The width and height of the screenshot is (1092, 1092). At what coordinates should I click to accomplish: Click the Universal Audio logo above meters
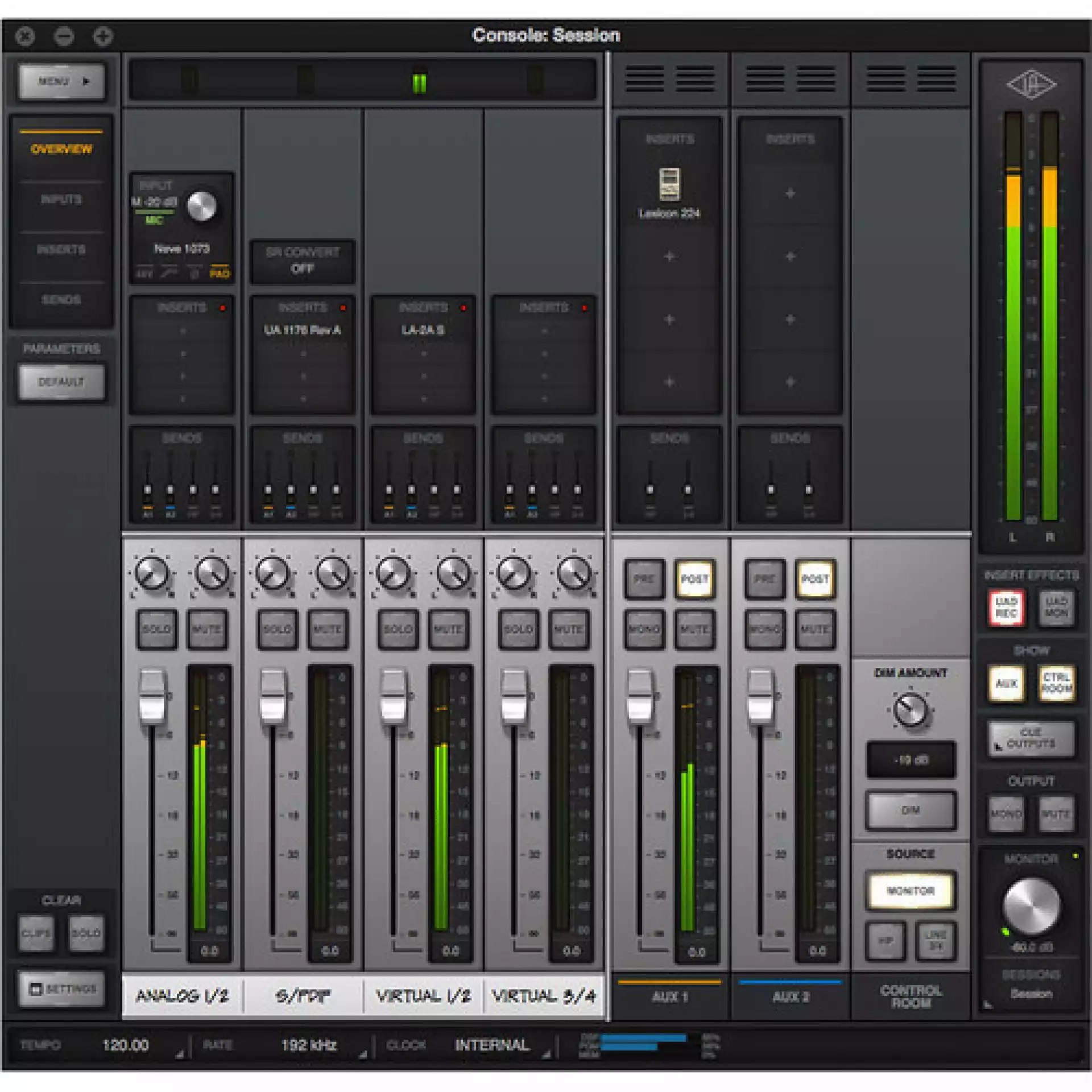[x=1031, y=84]
